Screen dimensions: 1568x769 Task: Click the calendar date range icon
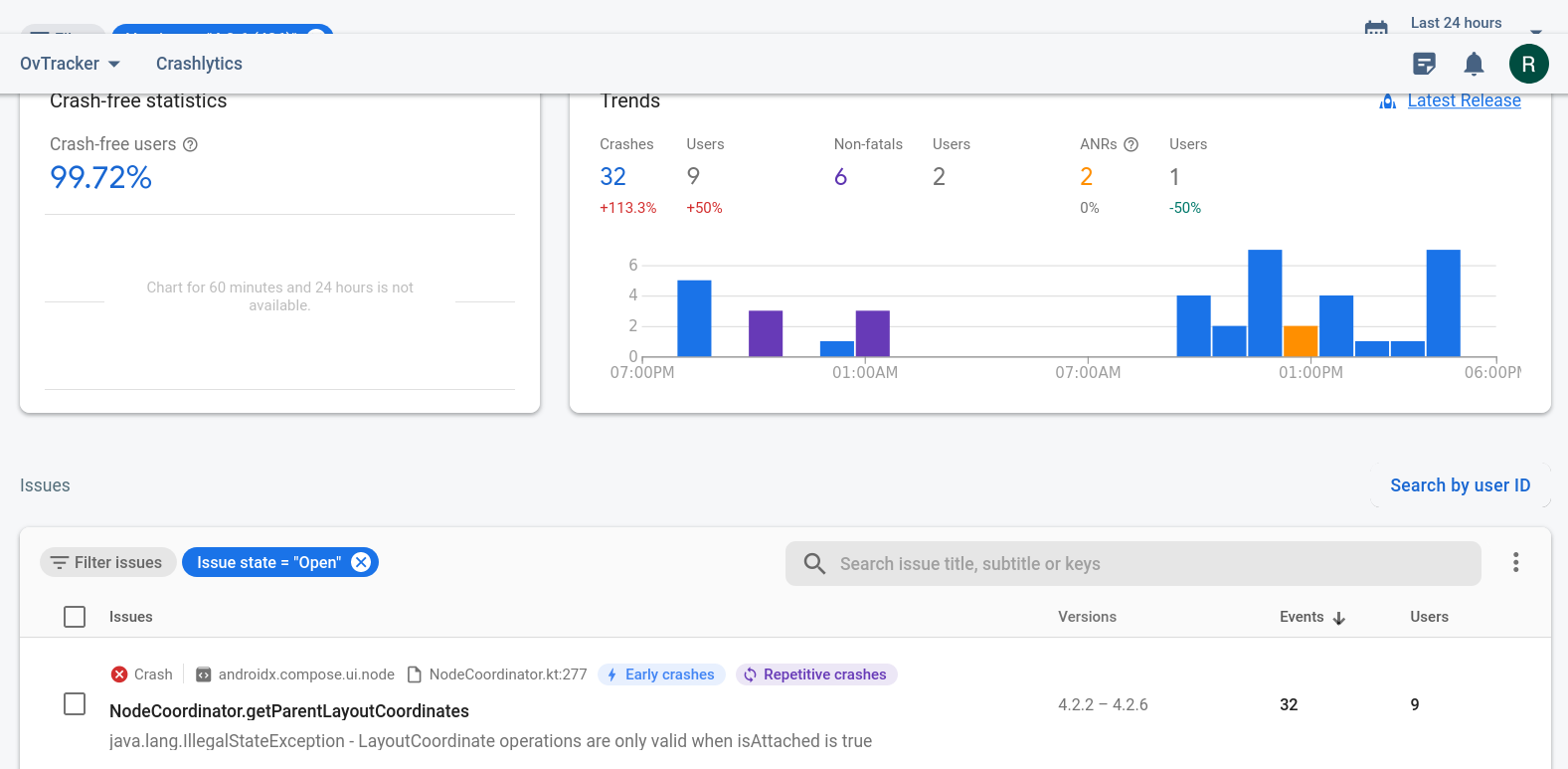[x=1376, y=27]
